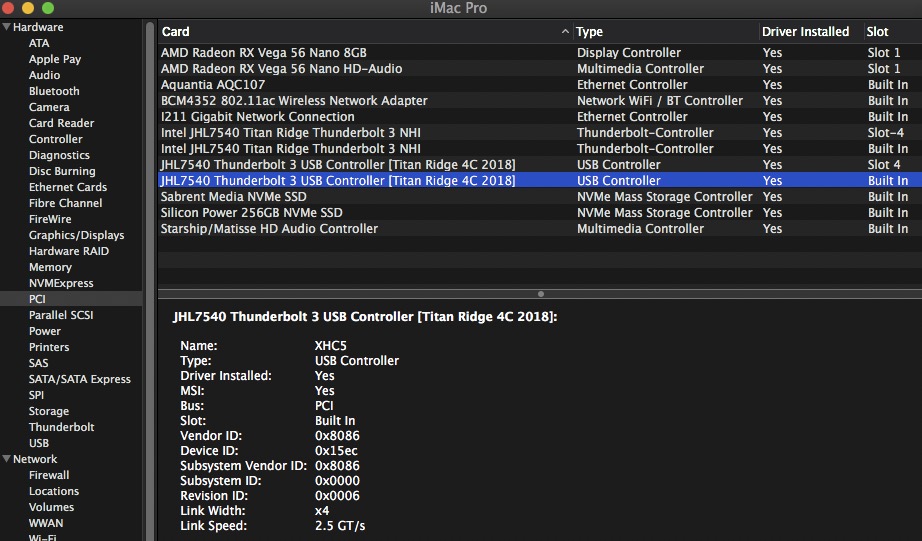Close the iMac Pro window
This screenshot has width=922, height=541.
(x=8, y=8)
